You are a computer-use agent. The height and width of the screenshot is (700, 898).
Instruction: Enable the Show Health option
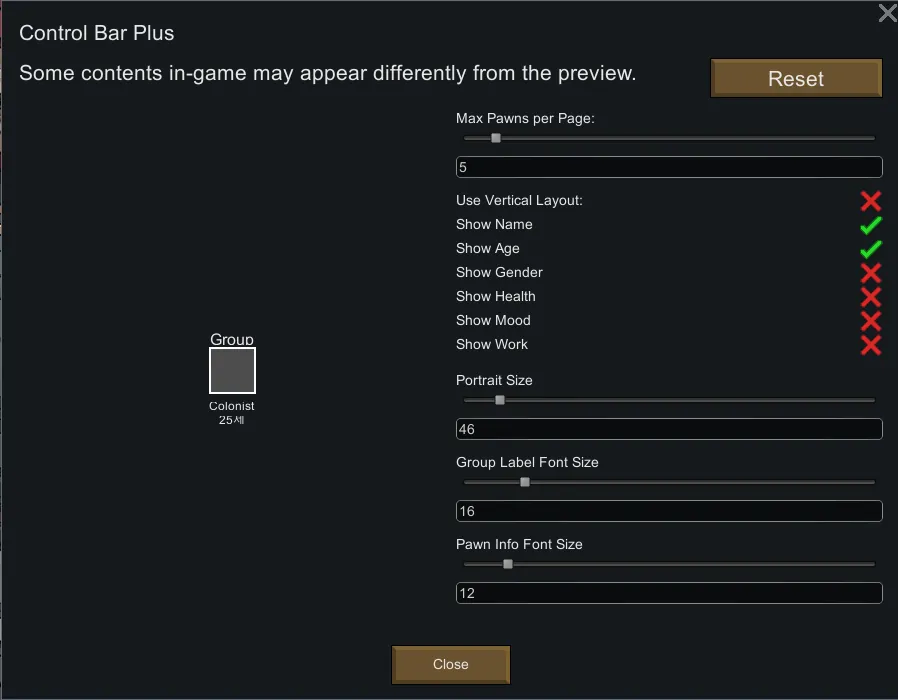870,297
